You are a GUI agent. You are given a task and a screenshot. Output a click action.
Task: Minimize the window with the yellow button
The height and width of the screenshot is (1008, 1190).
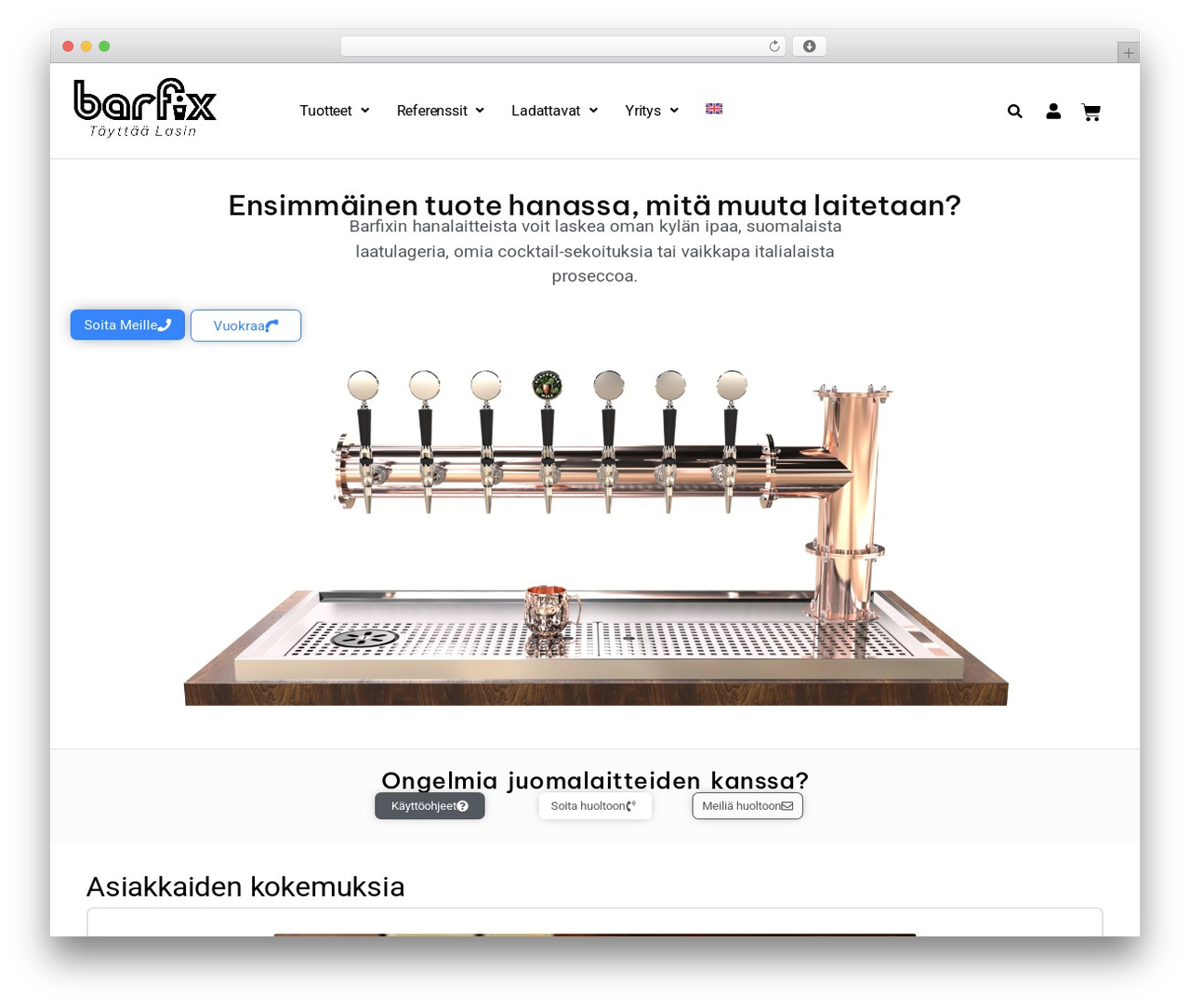tap(86, 46)
